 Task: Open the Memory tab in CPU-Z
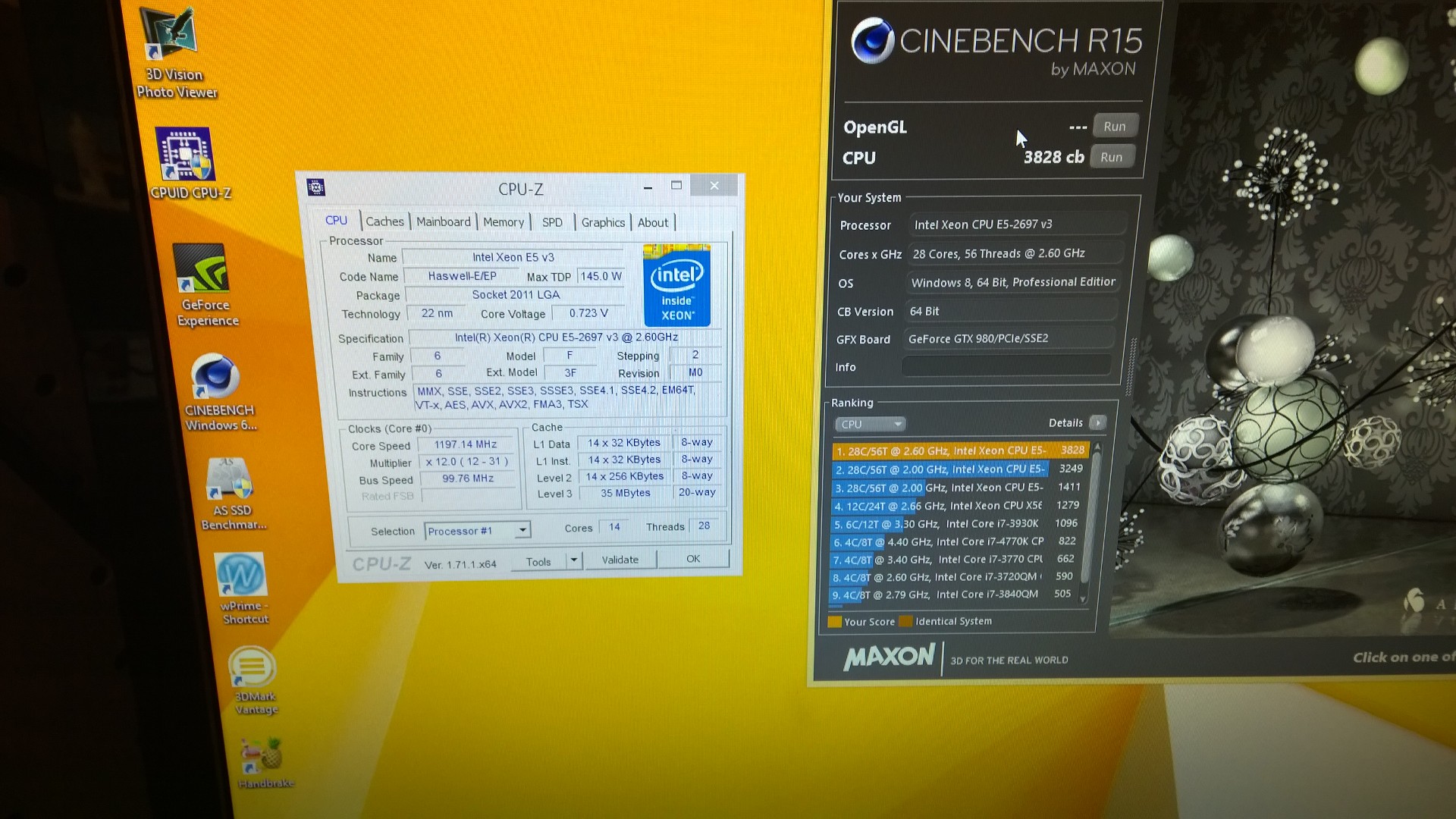[x=504, y=222]
